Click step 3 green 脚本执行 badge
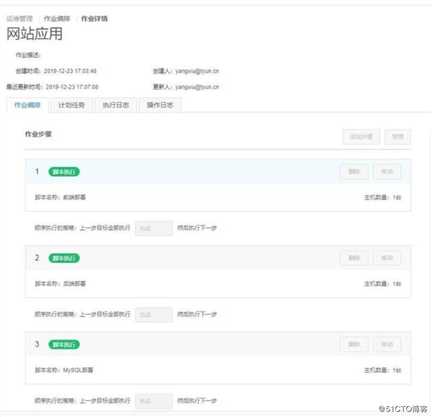Image resolution: width=432 pixels, height=417 pixels. pyautogui.click(x=64, y=344)
